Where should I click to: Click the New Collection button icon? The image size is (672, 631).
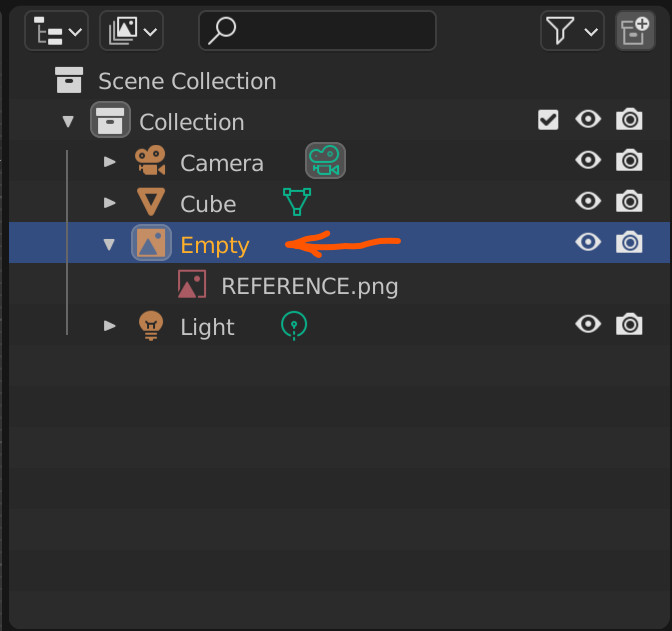point(635,31)
